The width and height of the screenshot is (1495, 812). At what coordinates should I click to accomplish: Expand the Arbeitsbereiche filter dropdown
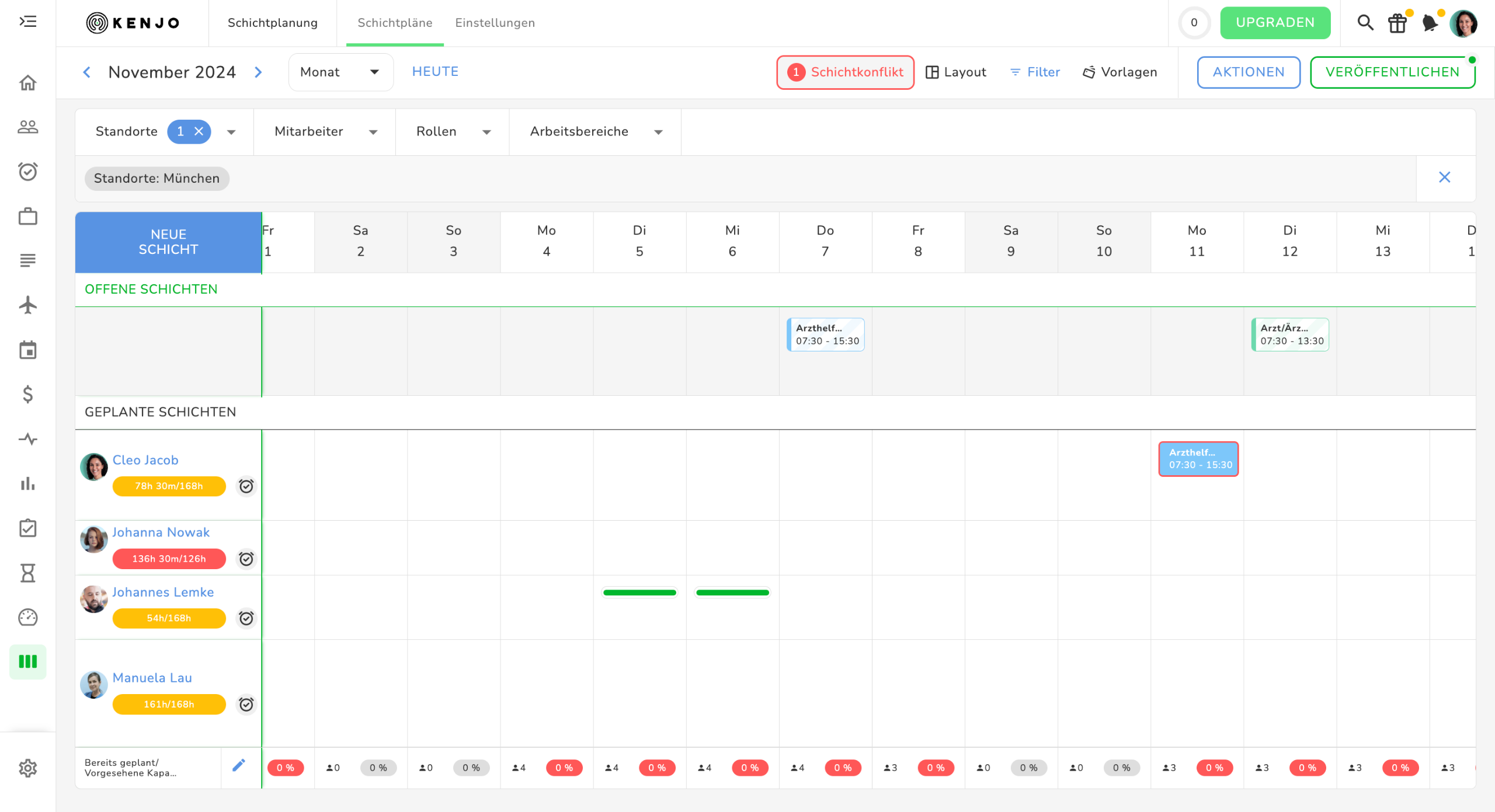[x=595, y=132]
